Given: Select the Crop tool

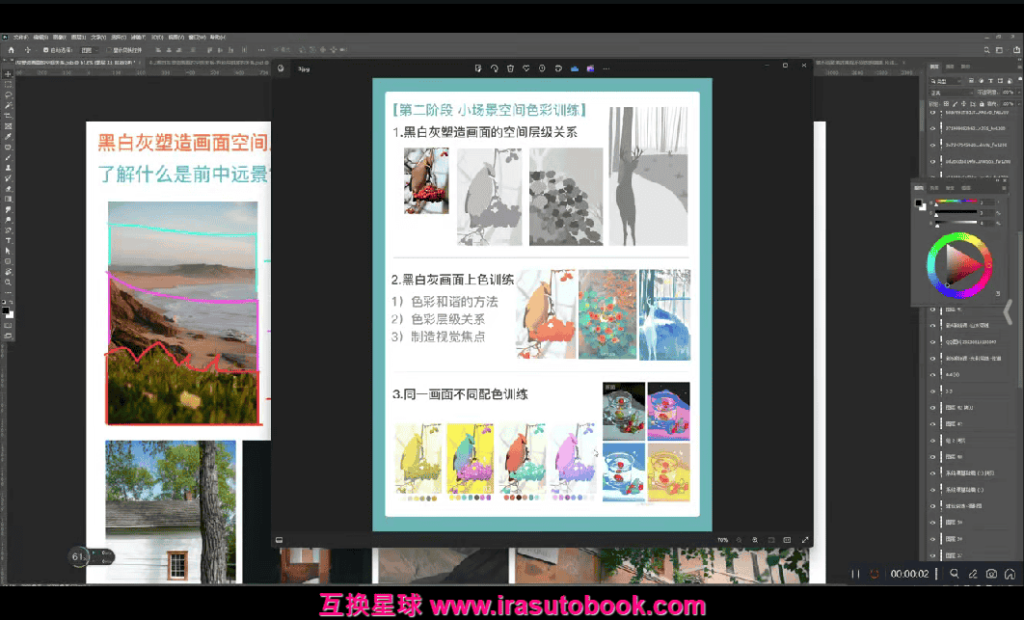Looking at the screenshot, I should click(x=8, y=116).
